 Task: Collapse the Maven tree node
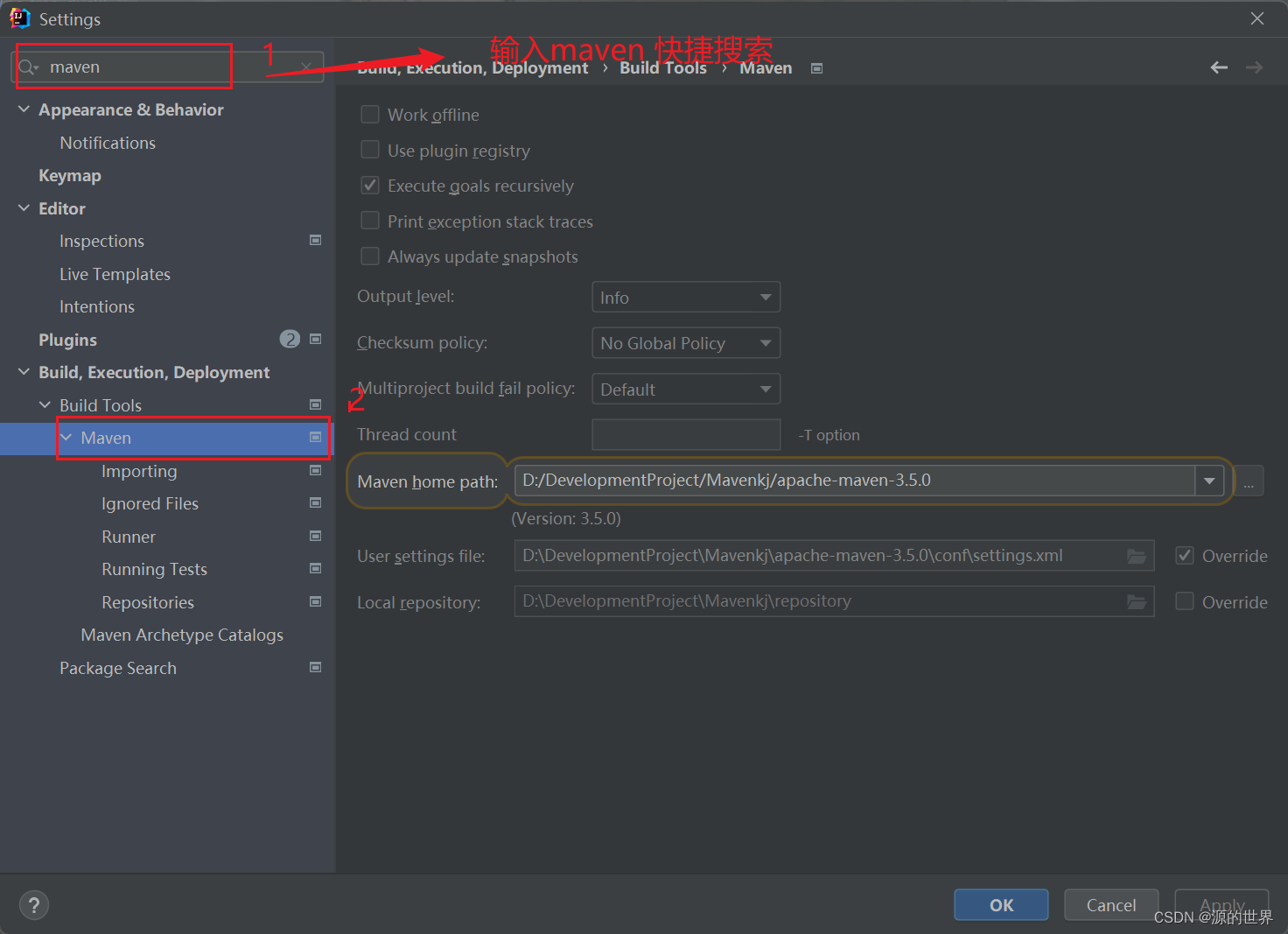66,437
